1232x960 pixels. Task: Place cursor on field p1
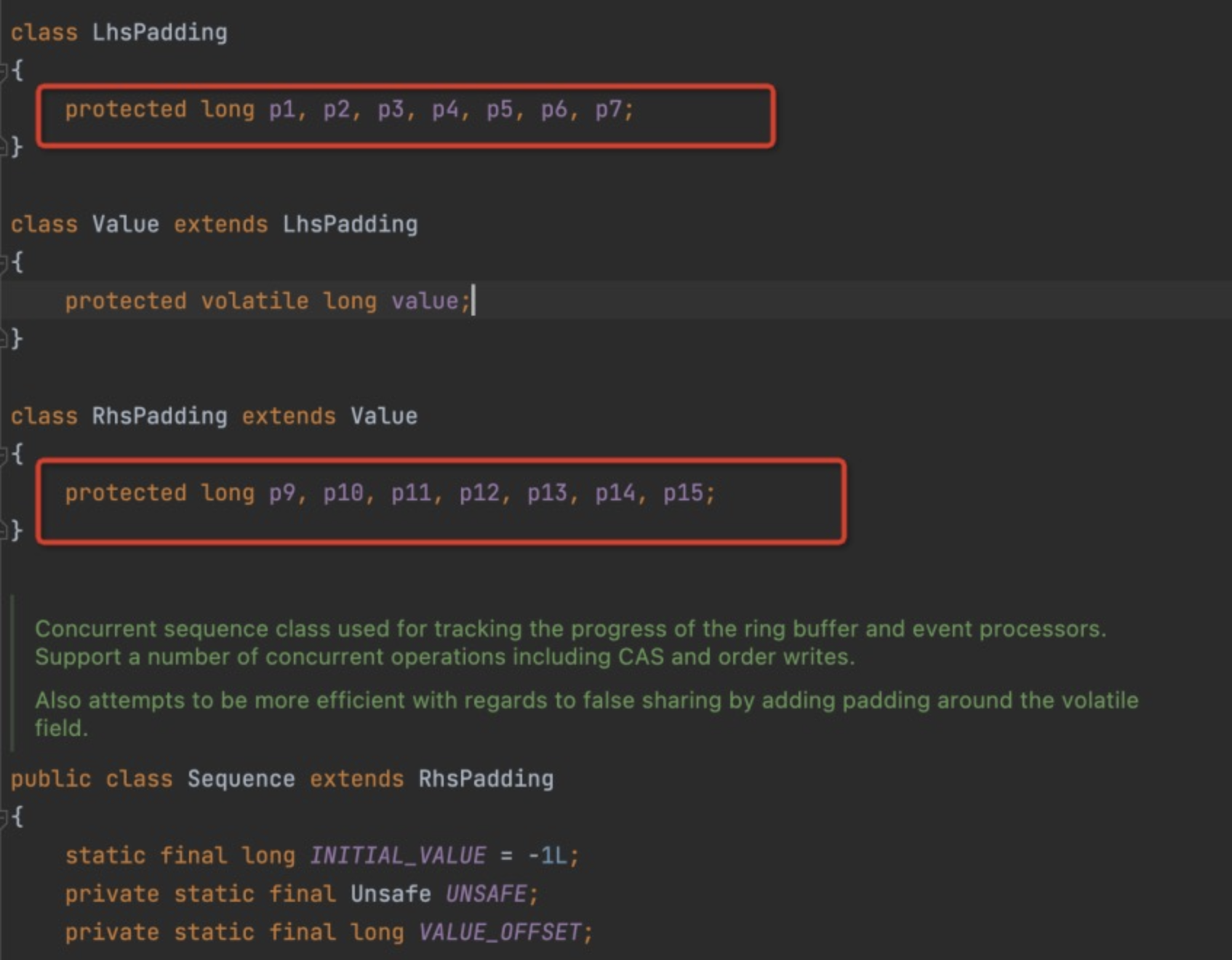pos(282,110)
